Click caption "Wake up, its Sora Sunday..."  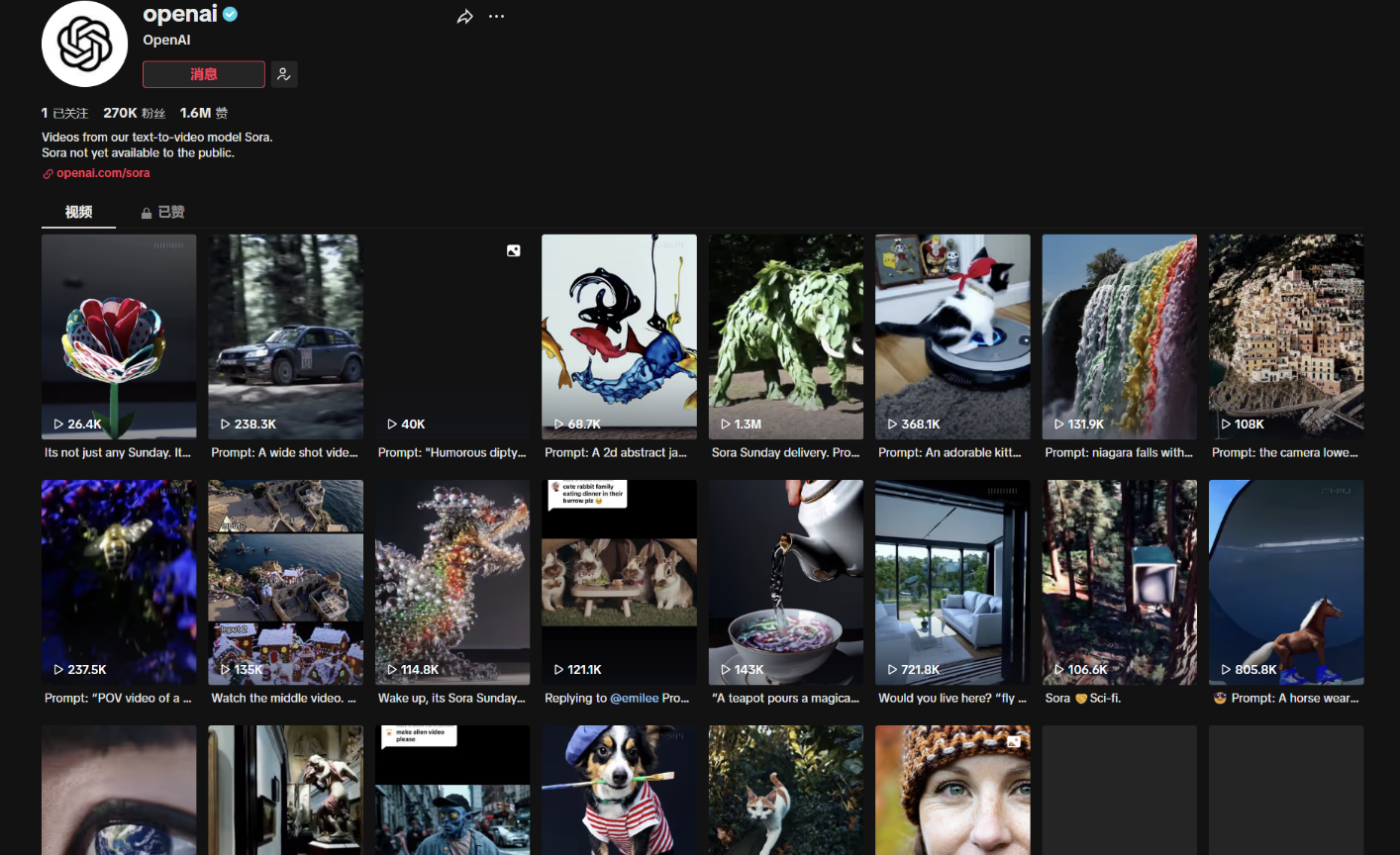[x=451, y=698]
